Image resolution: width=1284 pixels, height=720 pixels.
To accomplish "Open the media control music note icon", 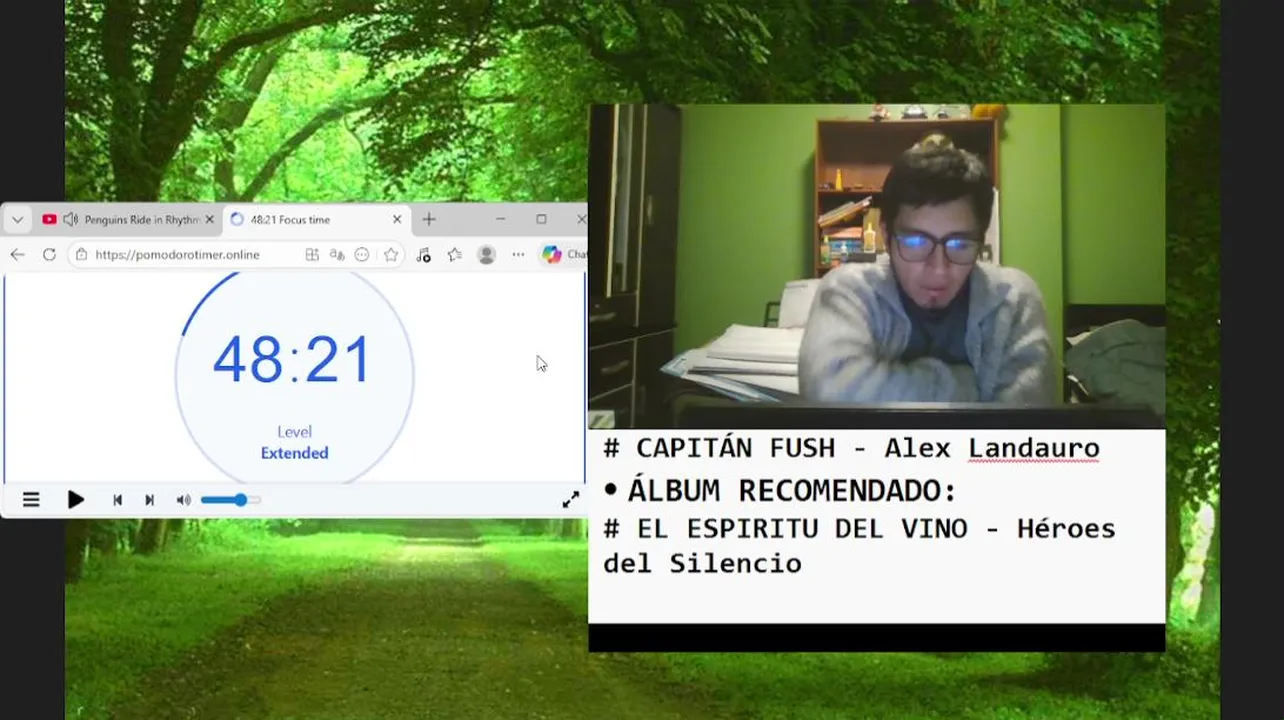I will click(x=423, y=255).
